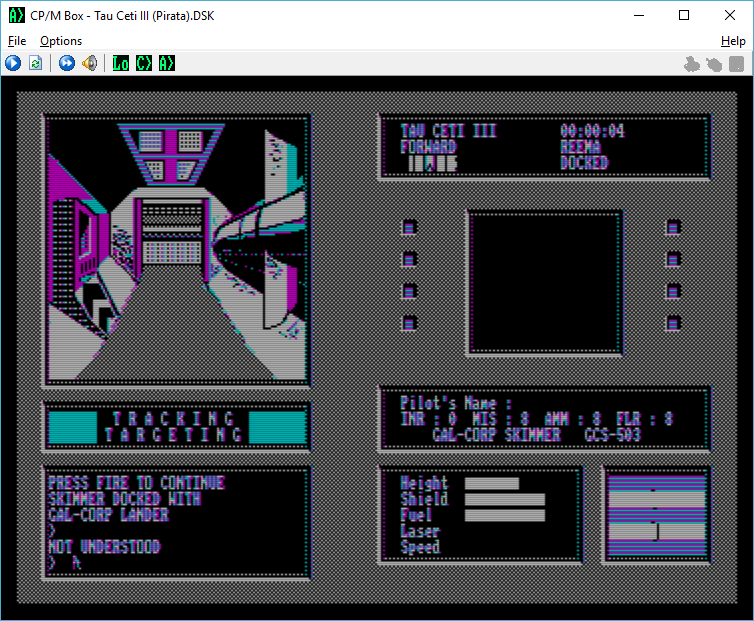754x621 pixels.
Task: Minimize the CP/M Box window
Action: (639, 15)
